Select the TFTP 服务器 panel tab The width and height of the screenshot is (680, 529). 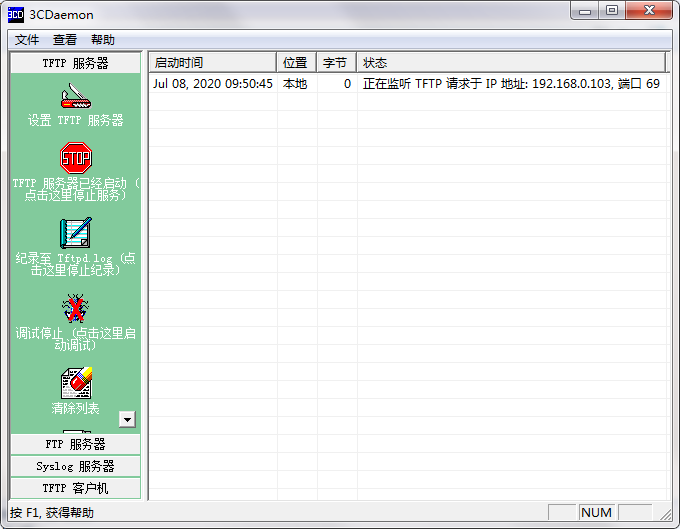pos(75,63)
